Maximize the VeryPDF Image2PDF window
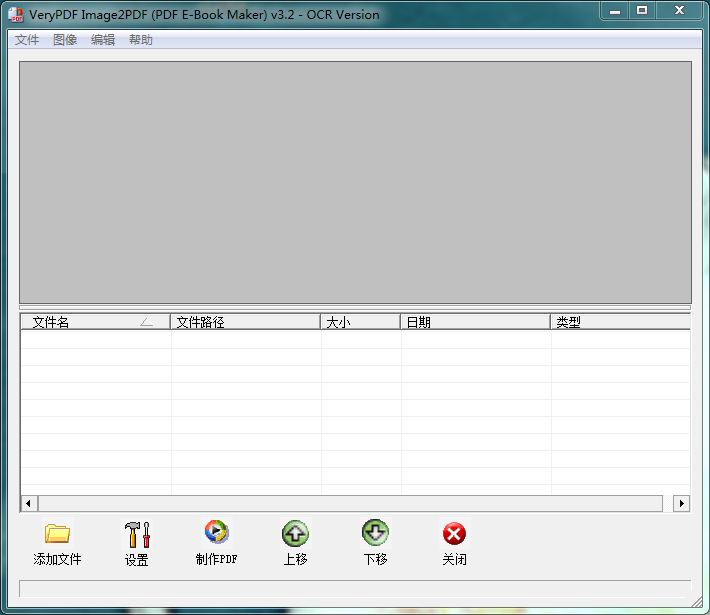This screenshot has width=710, height=615. tap(642, 11)
